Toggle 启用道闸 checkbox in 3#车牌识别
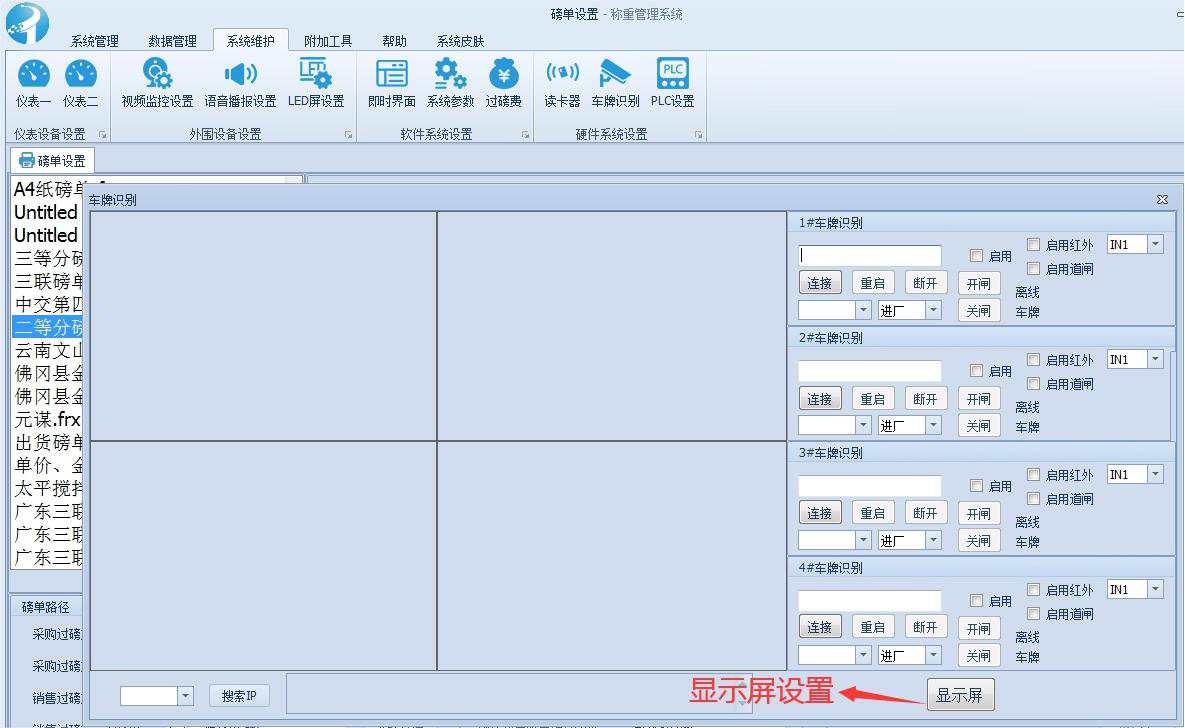 pyautogui.click(x=1034, y=499)
